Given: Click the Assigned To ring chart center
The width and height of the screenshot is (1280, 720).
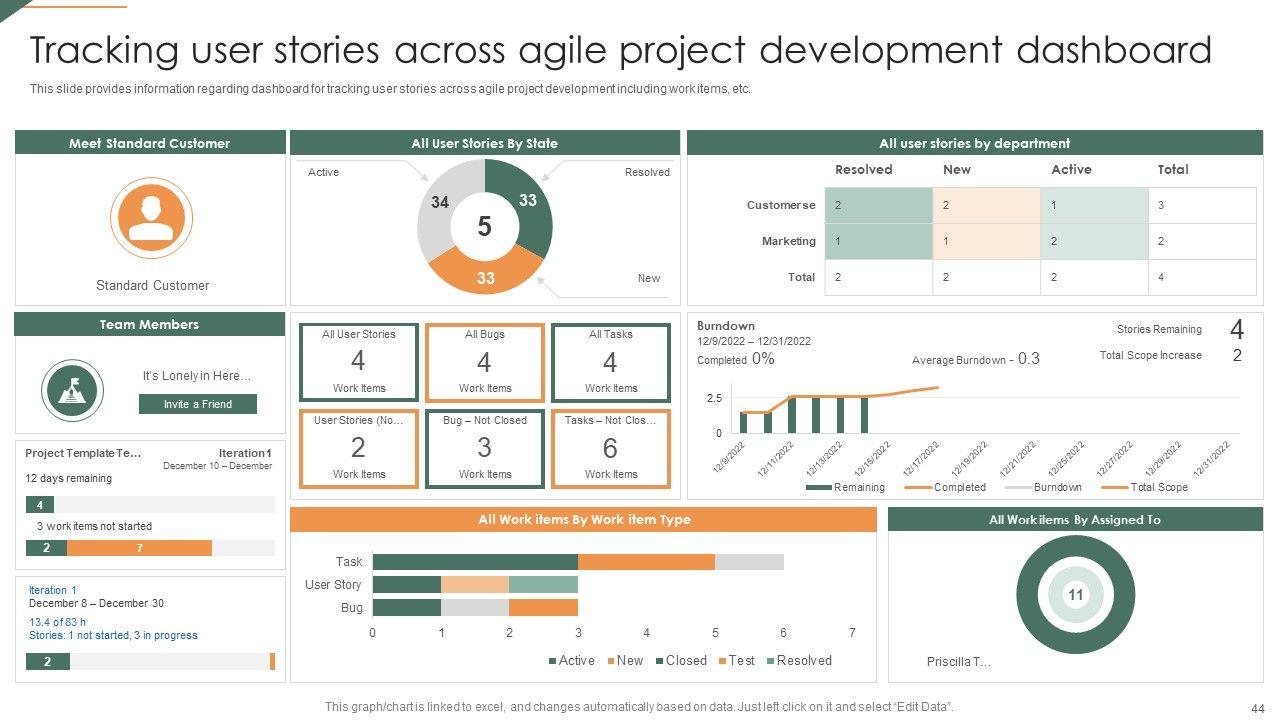Looking at the screenshot, I should (1075, 595).
